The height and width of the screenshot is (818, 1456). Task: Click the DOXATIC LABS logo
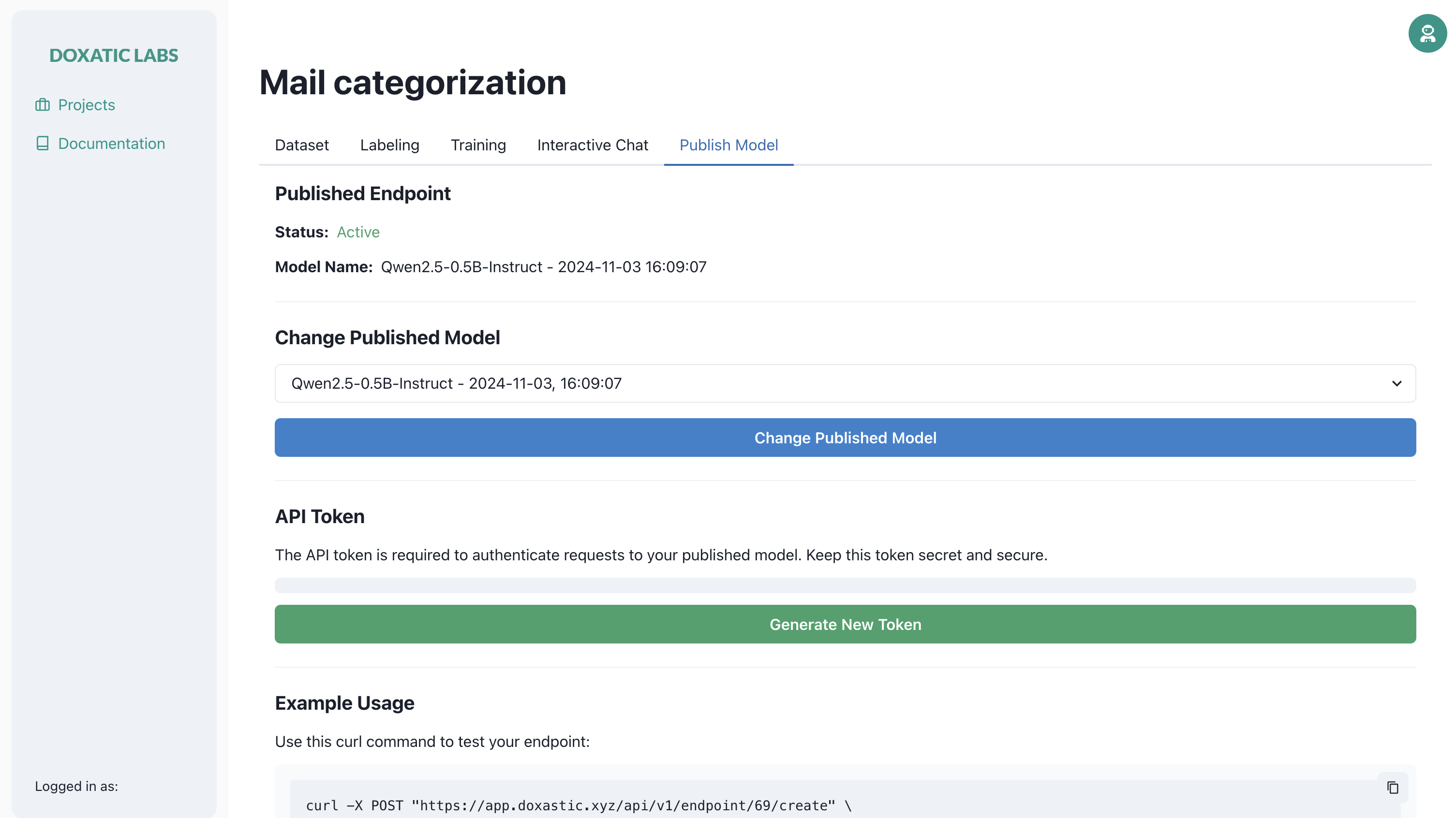pos(114,56)
